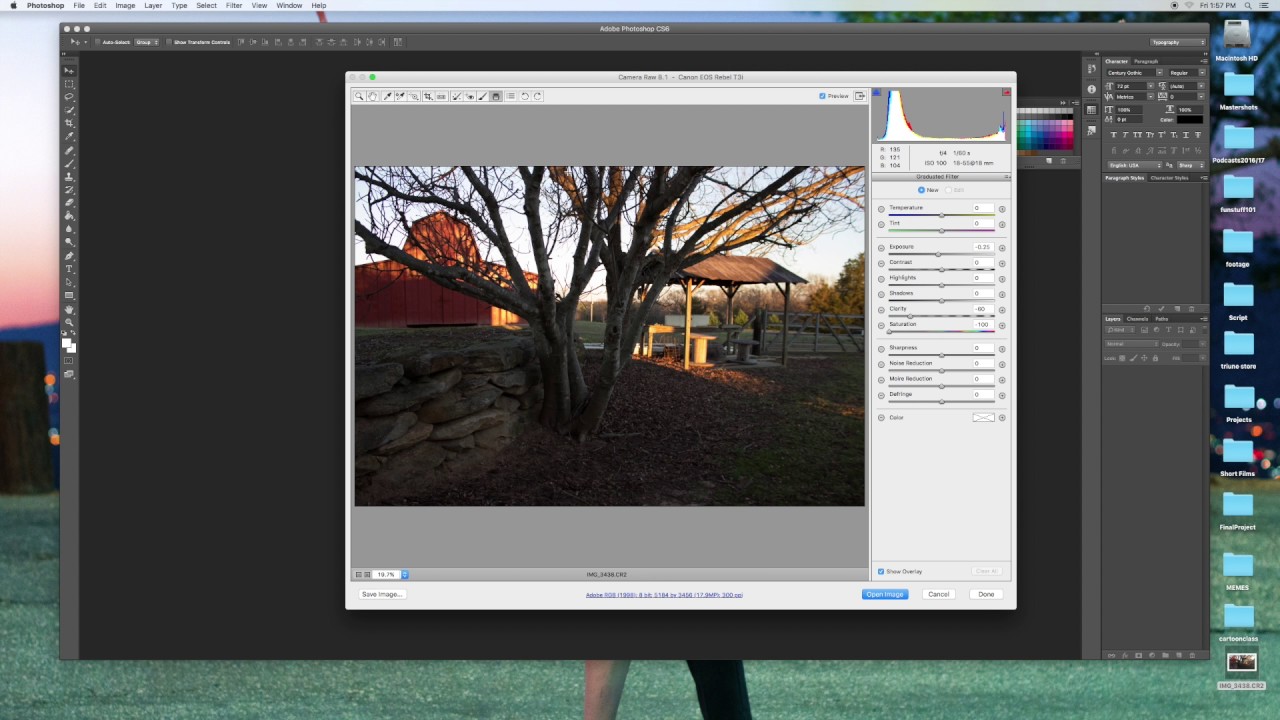This screenshot has width=1280, height=720.
Task: Select the IMG_3438.CR2 file on desktop
Action: point(1241,670)
